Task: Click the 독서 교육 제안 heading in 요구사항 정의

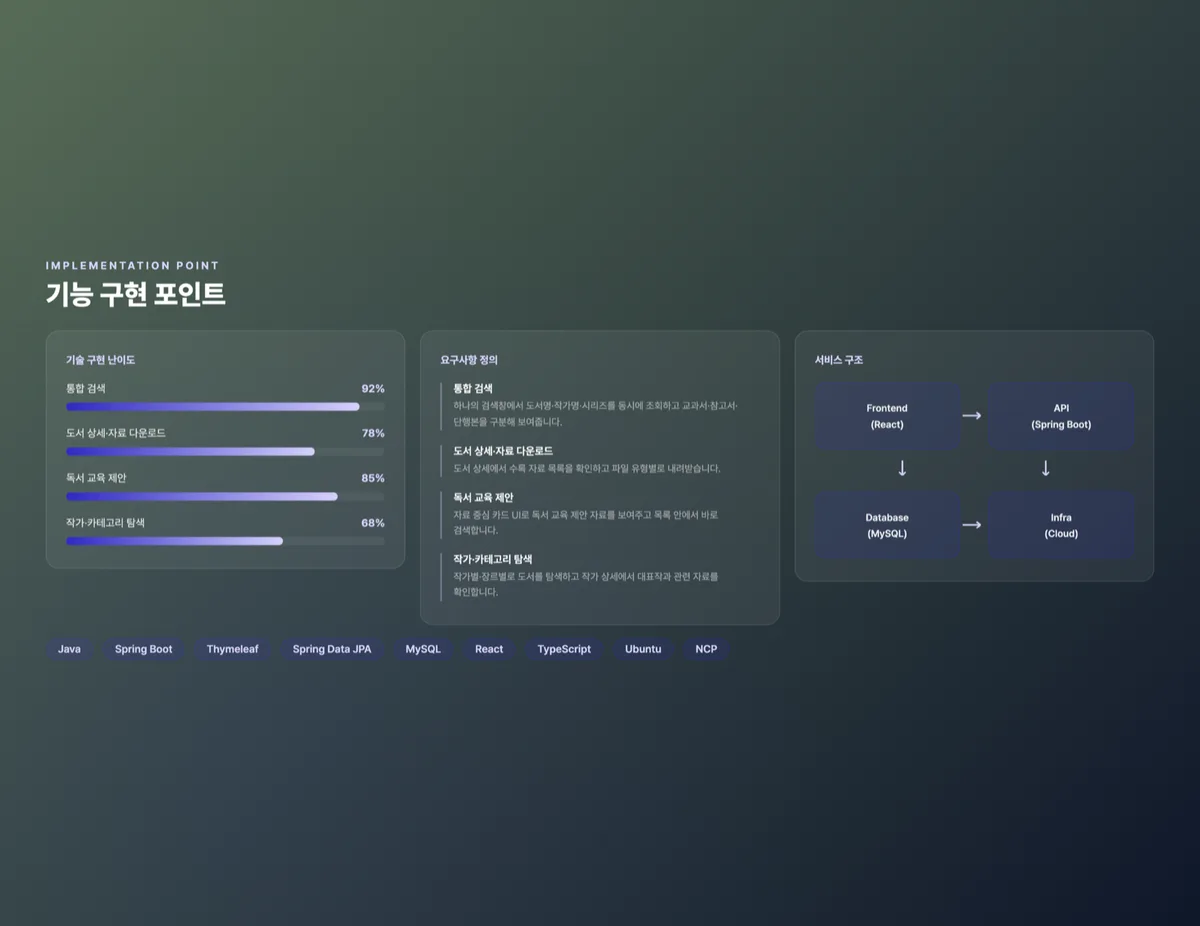Action: click(x=483, y=497)
